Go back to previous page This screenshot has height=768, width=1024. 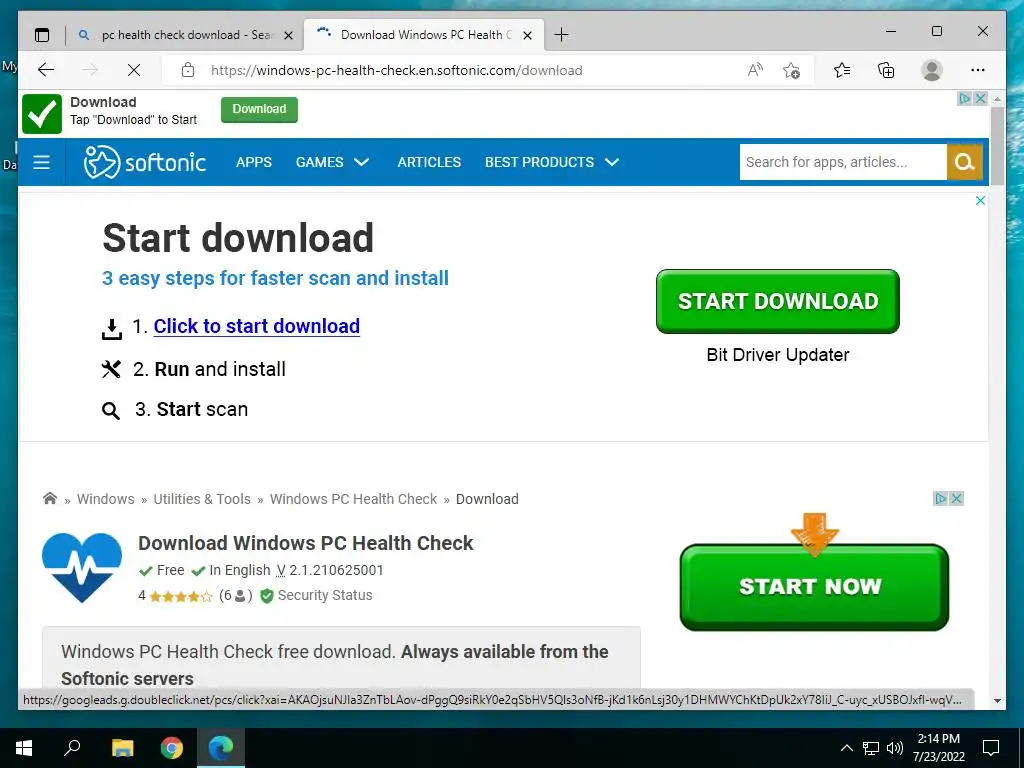[x=46, y=70]
